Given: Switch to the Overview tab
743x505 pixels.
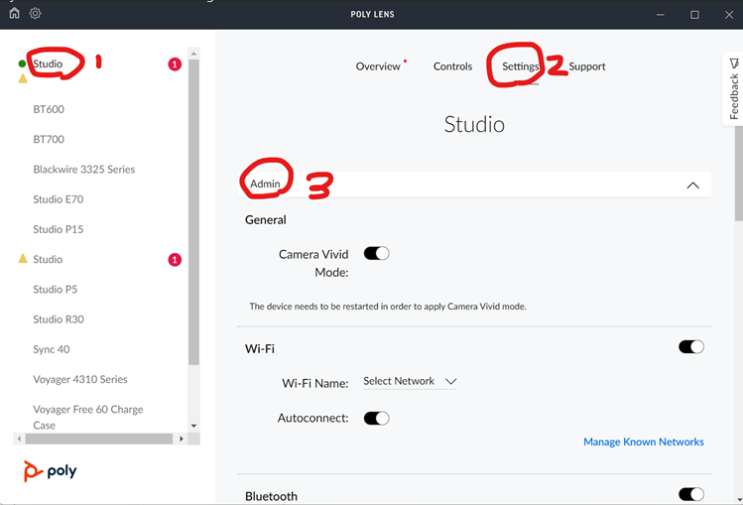Looking at the screenshot, I should pyautogui.click(x=378, y=67).
